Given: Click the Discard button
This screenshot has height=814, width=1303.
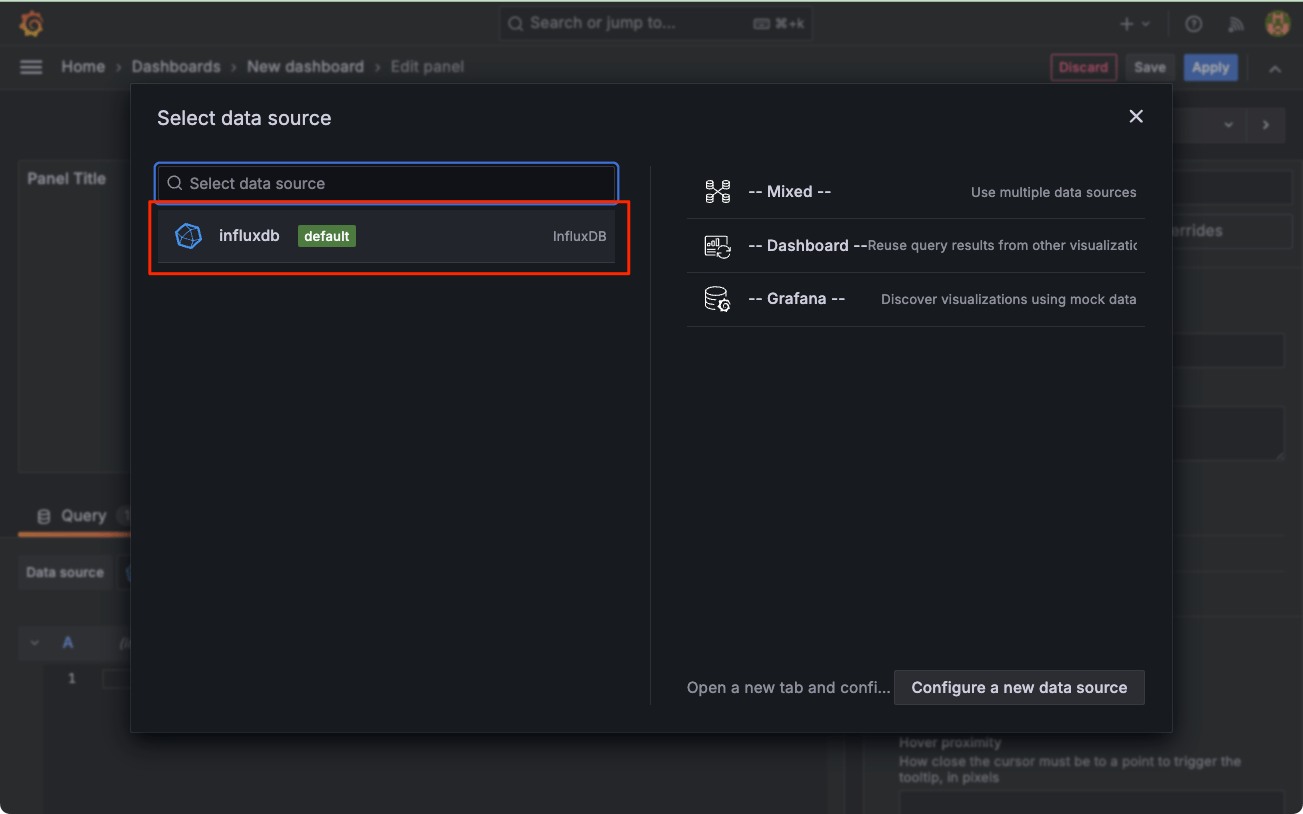Looking at the screenshot, I should tap(1083, 68).
